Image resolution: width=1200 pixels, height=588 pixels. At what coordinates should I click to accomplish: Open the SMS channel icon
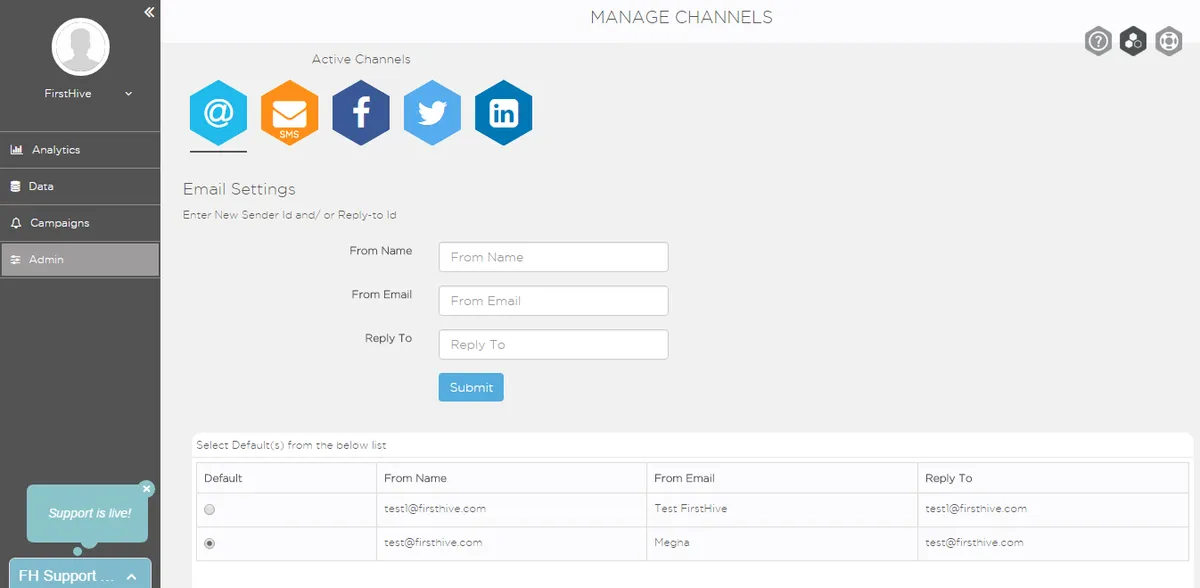pyautogui.click(x=289, y=113)
